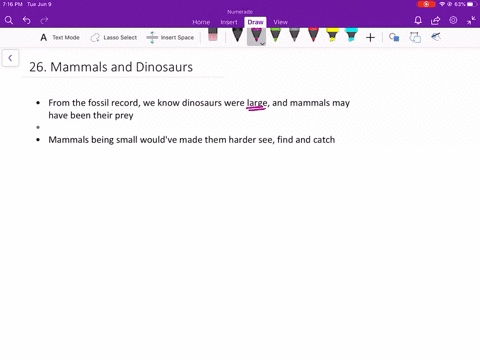Open the search magnifier icon

click(x=9, y=20)
